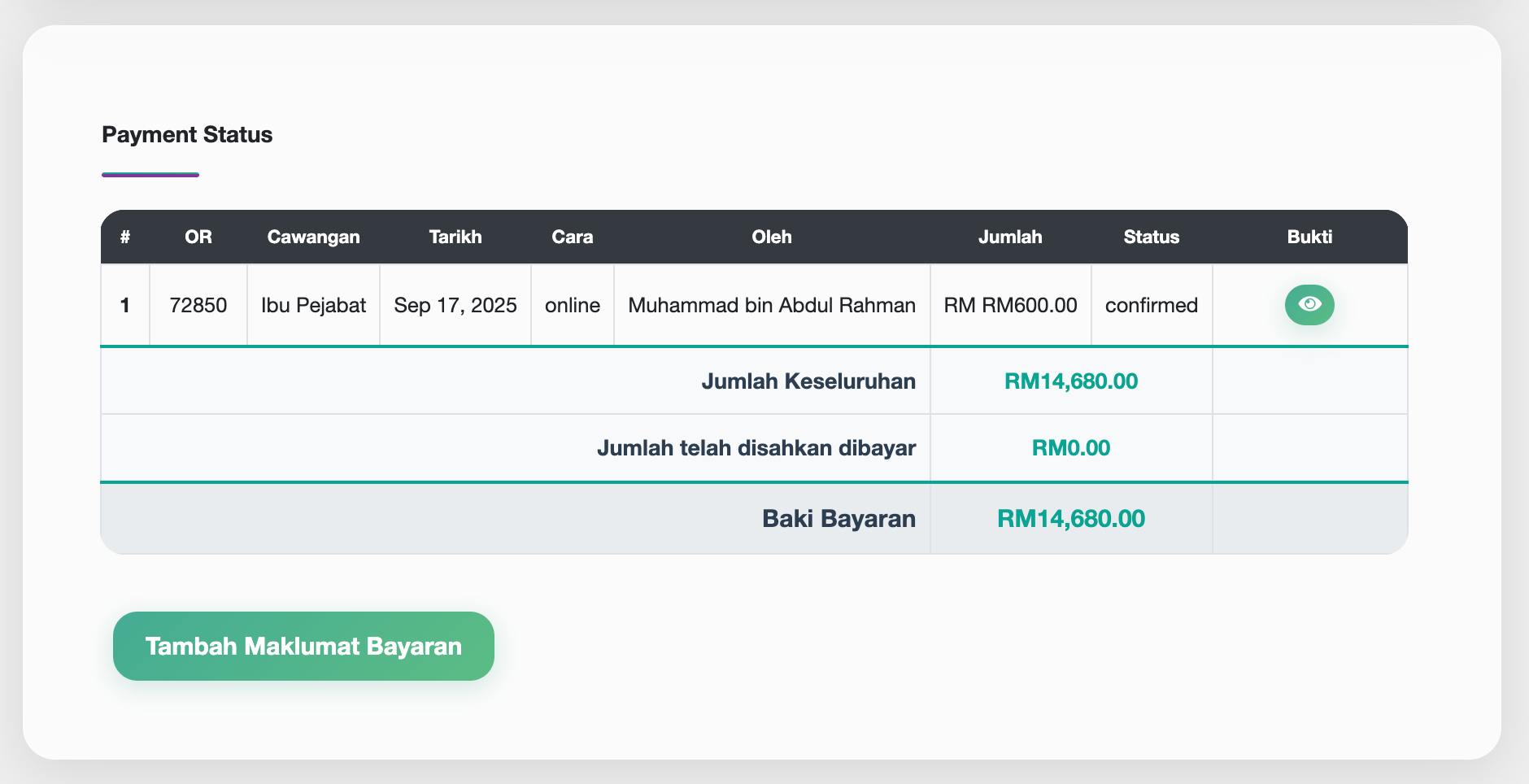1529x784 pixels.
Task: Select the Baki Bayaran total amount
Action: pos(1071,518)
